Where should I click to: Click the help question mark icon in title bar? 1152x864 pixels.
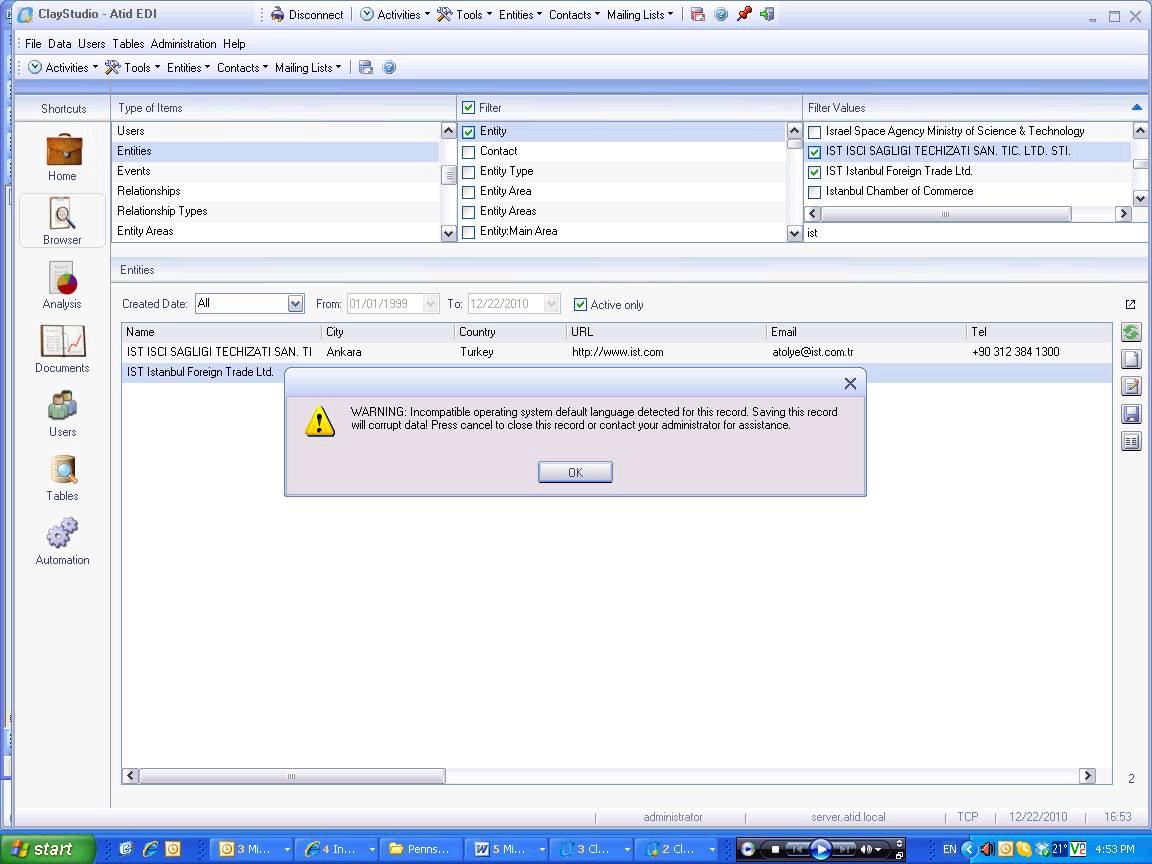pyautogui.click(x=721, y=14)
